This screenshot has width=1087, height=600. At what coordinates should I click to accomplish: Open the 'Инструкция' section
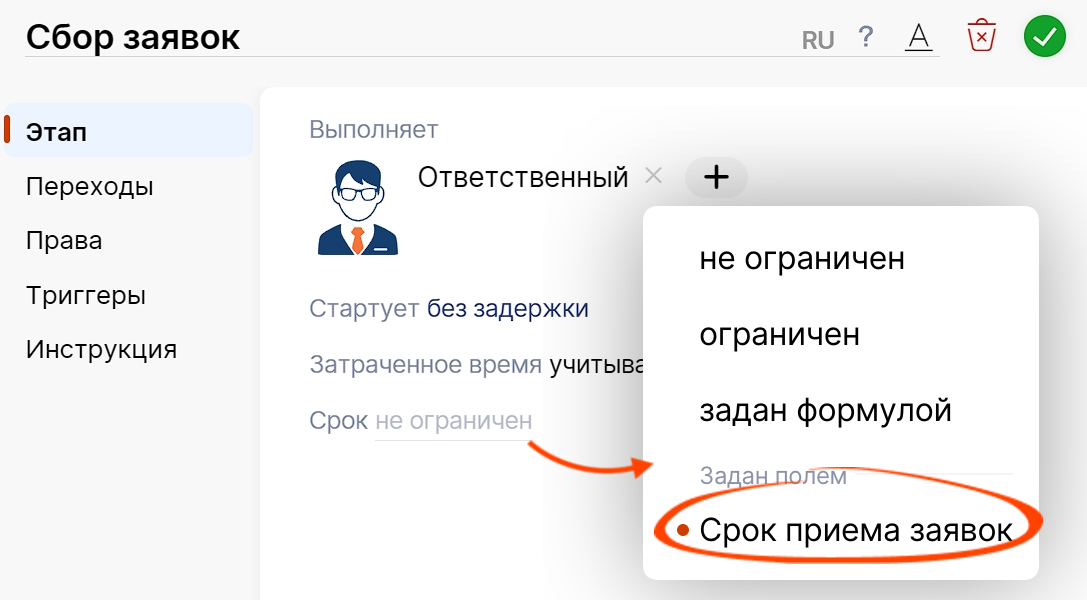(101, 350)
